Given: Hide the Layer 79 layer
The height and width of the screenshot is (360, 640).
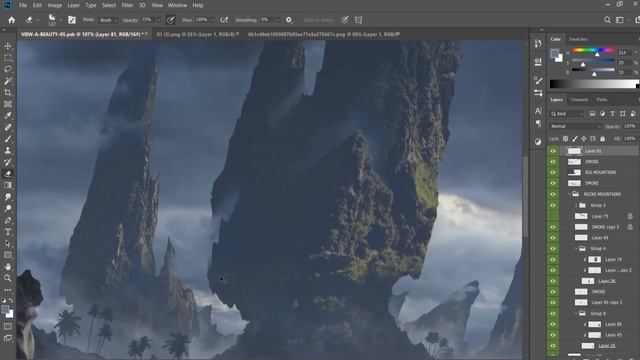Looking at the screenshot, I should (x=553, y=259).
